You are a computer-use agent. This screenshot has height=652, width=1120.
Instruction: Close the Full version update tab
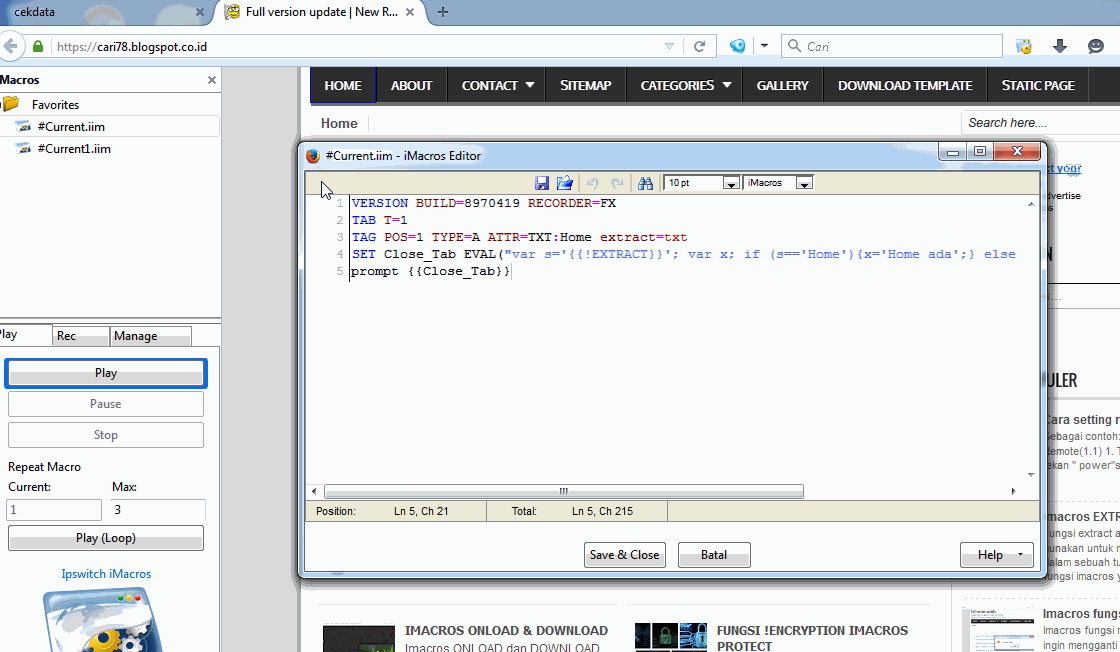pos(410,12)
